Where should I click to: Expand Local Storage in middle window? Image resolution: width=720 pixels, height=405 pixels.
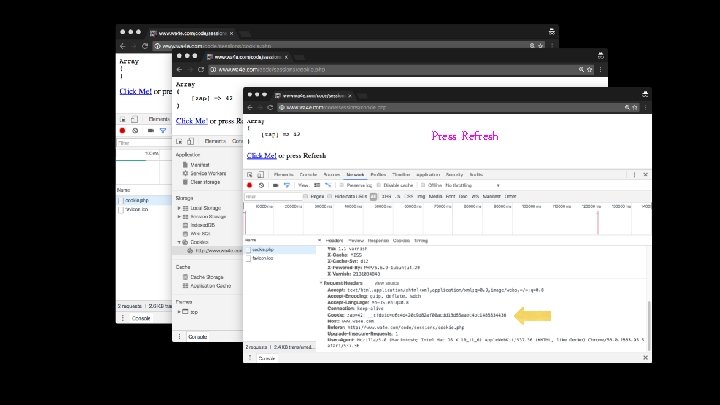click(x=179, y=208)
